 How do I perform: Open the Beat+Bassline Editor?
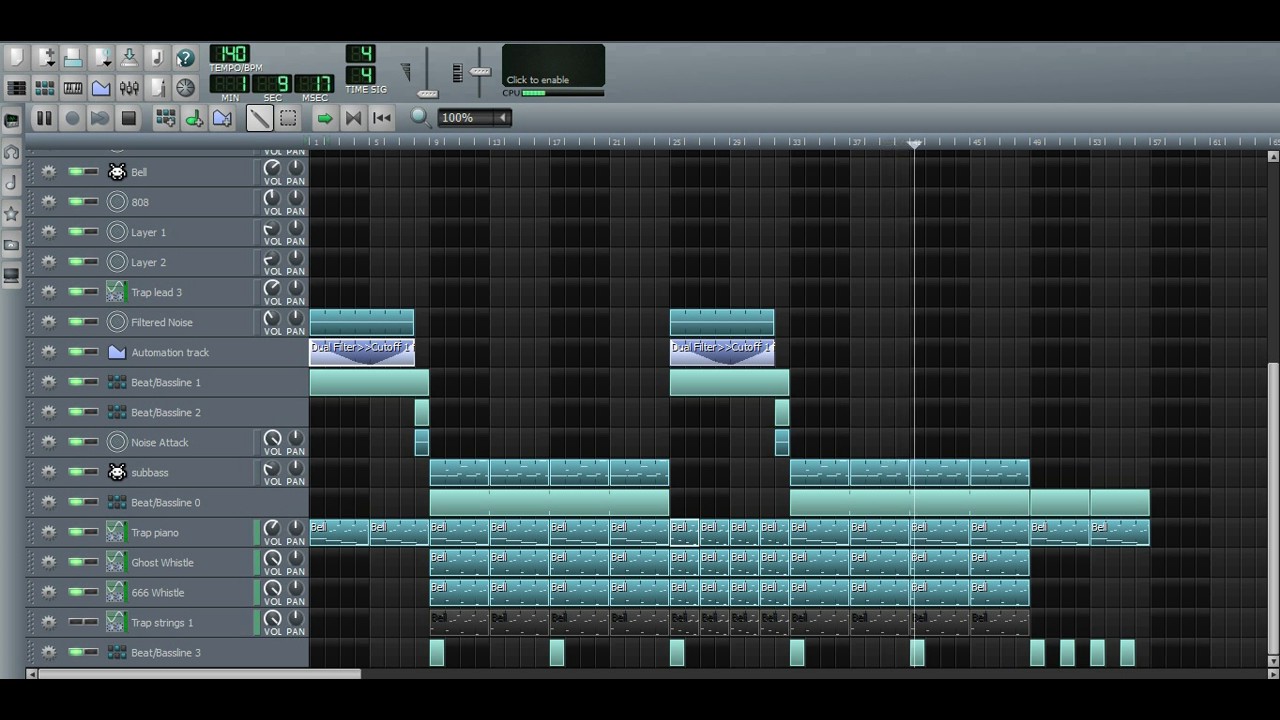[x=45, y=88]
